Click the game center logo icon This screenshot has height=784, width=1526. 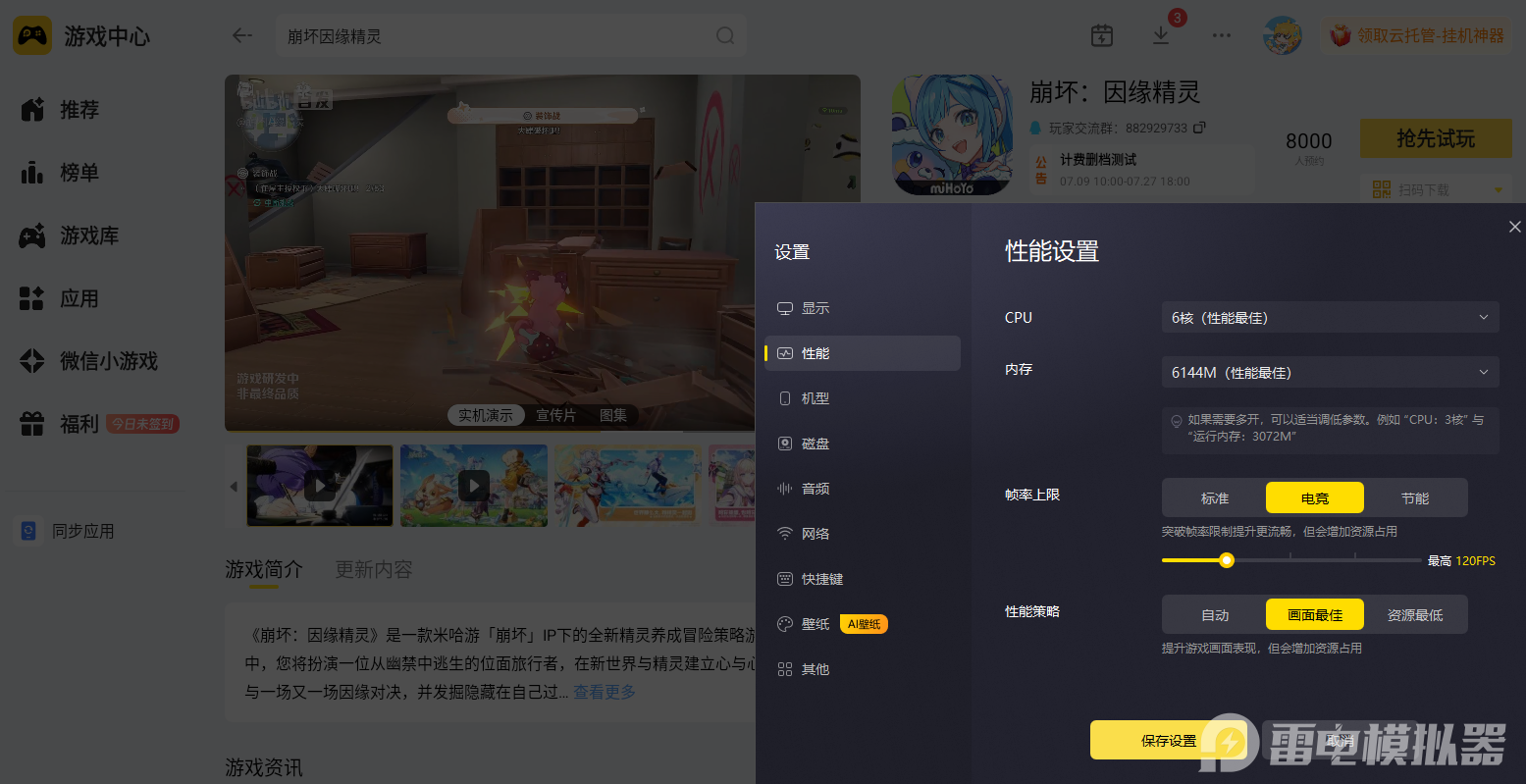point(32,36)
